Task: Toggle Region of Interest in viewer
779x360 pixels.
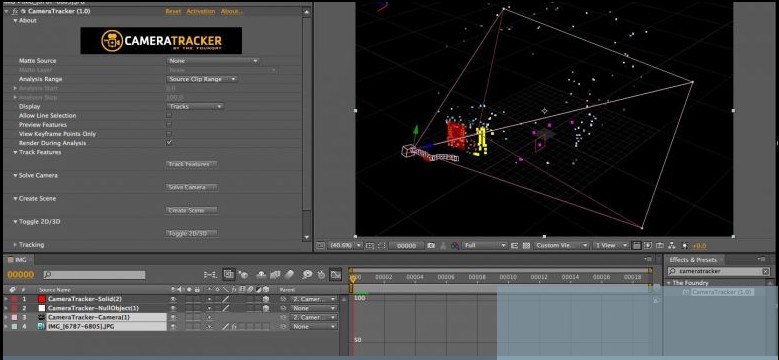Action: click(514, 245)
